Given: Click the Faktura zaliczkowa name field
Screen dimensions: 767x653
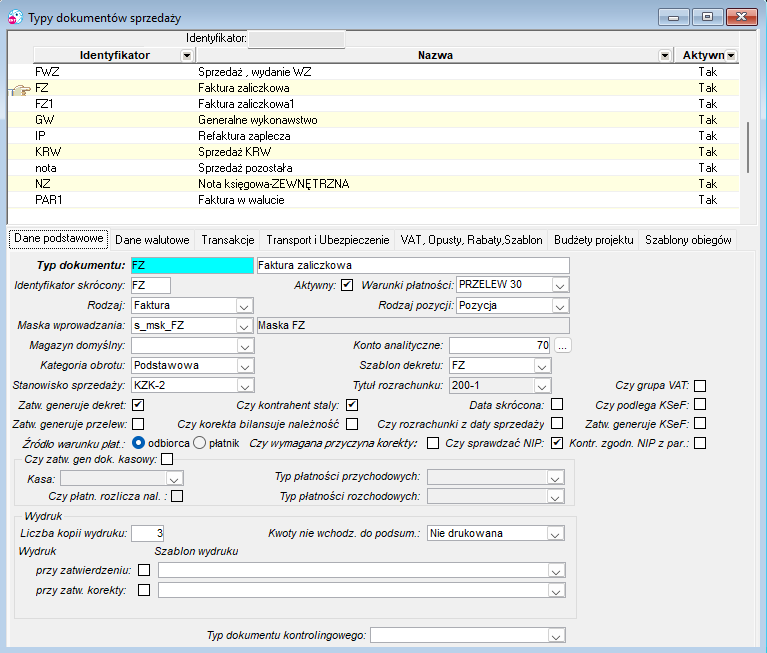Looking at the screenshot, I should [x=413, y=265].
